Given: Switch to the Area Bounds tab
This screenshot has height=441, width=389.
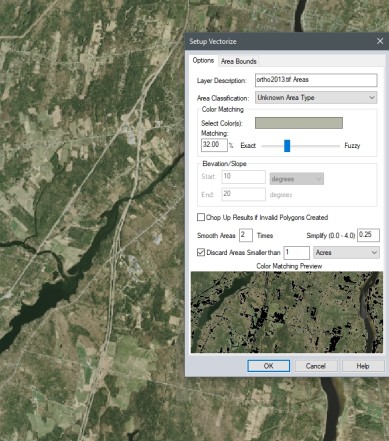Looking at the screenshot, I should (x=239, y=61).
